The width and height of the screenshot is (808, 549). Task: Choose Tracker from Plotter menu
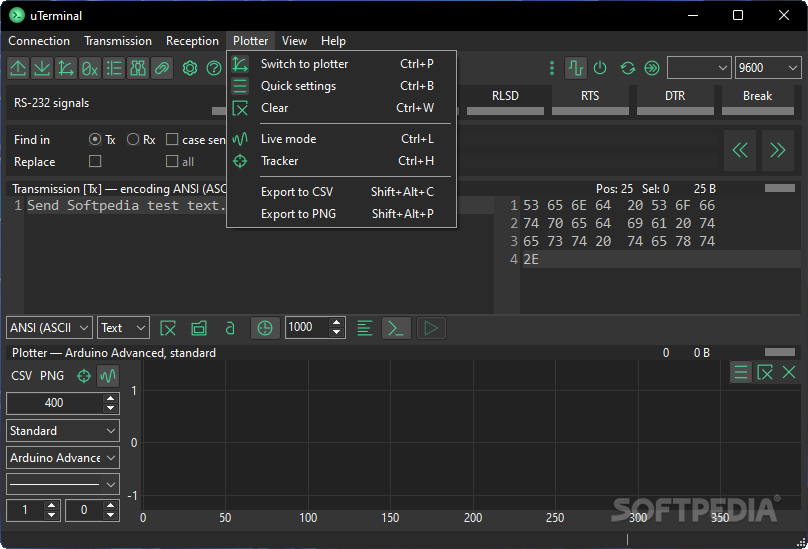coord(341,161)
